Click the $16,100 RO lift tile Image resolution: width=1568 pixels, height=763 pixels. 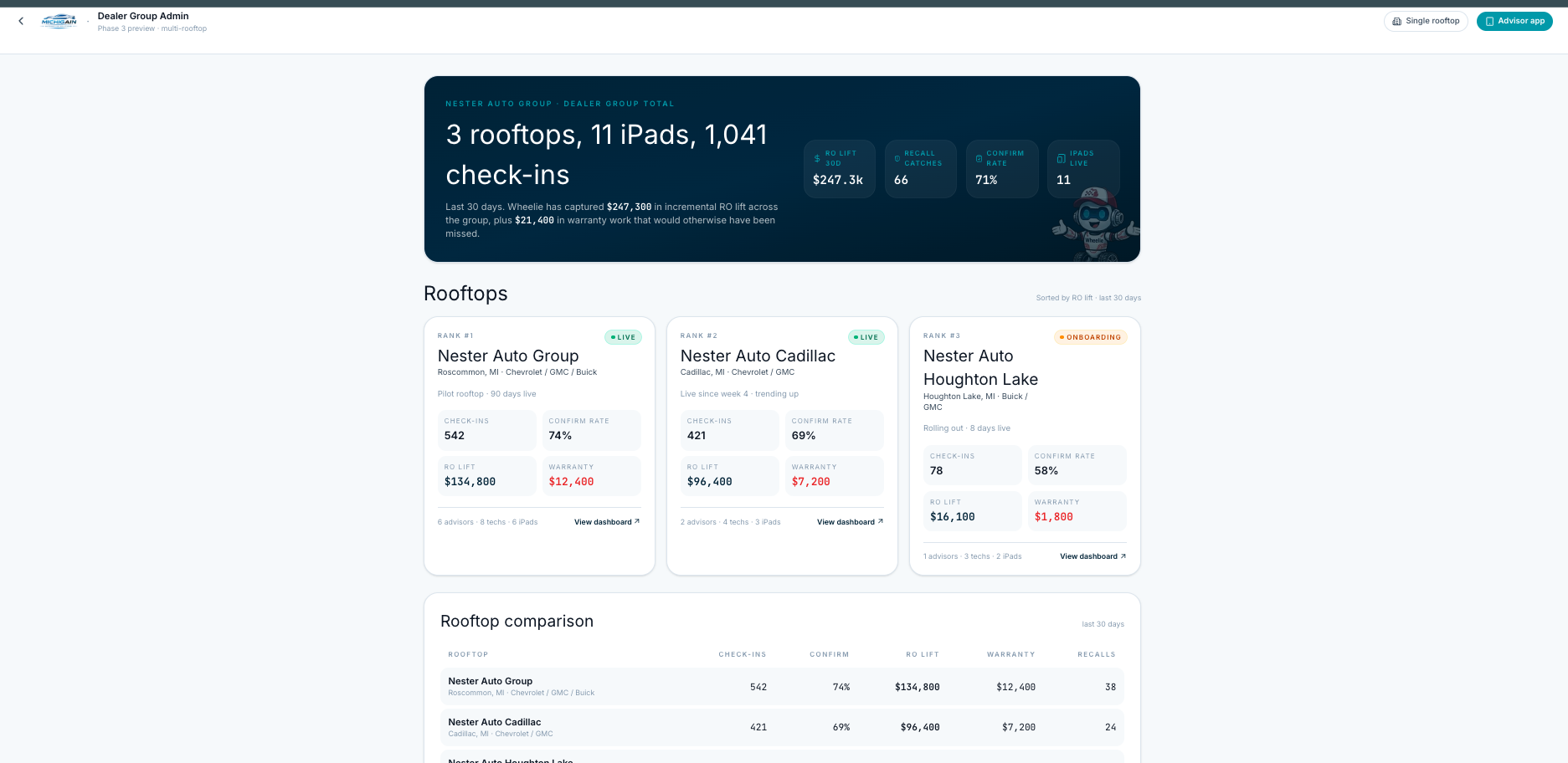coord(973,511)
